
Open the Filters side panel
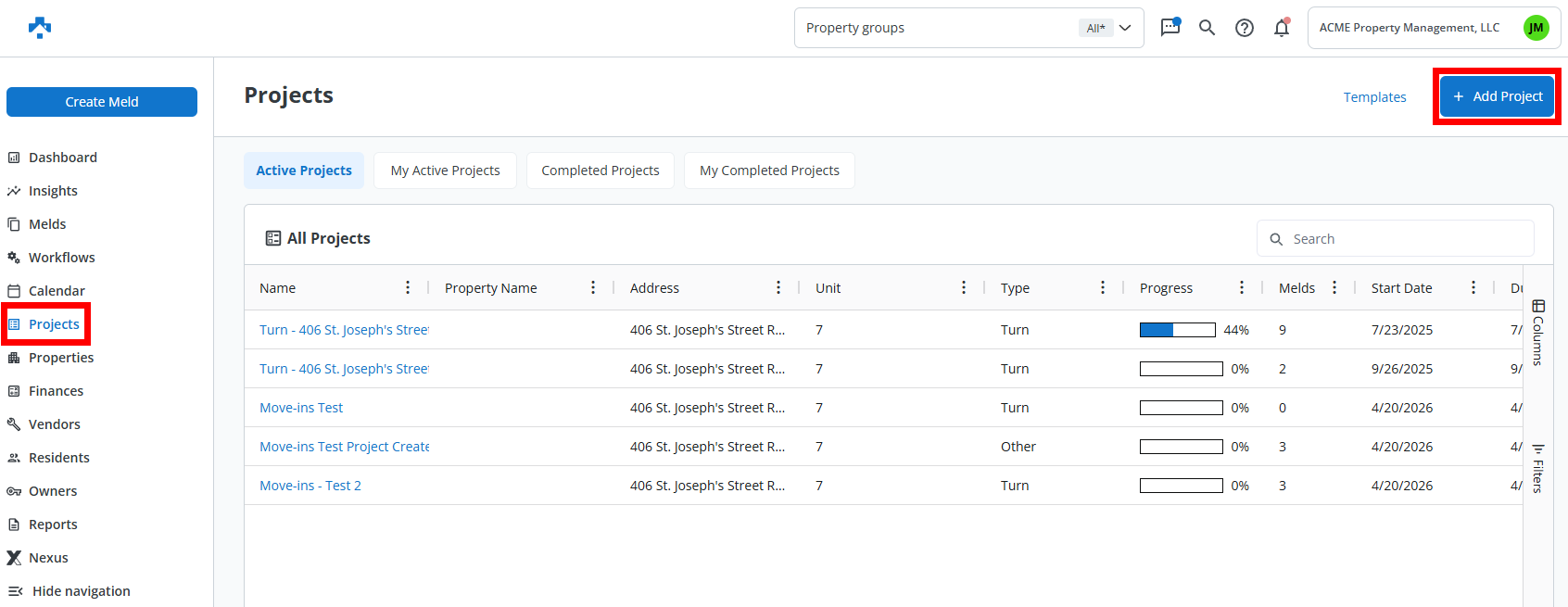(1537, 468)
